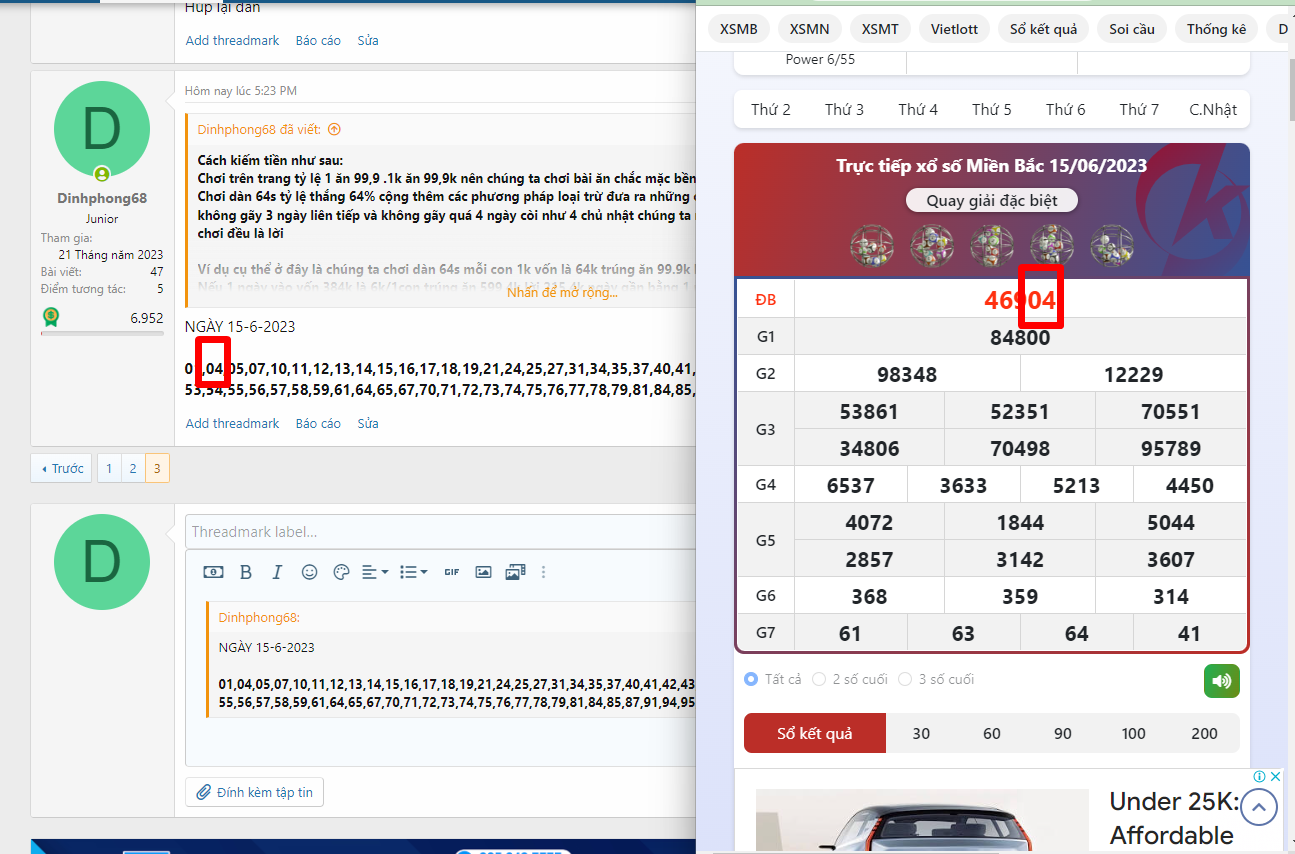Open the XSMN navigation pill
The image size is (1295, 854).
coord(810,29)
